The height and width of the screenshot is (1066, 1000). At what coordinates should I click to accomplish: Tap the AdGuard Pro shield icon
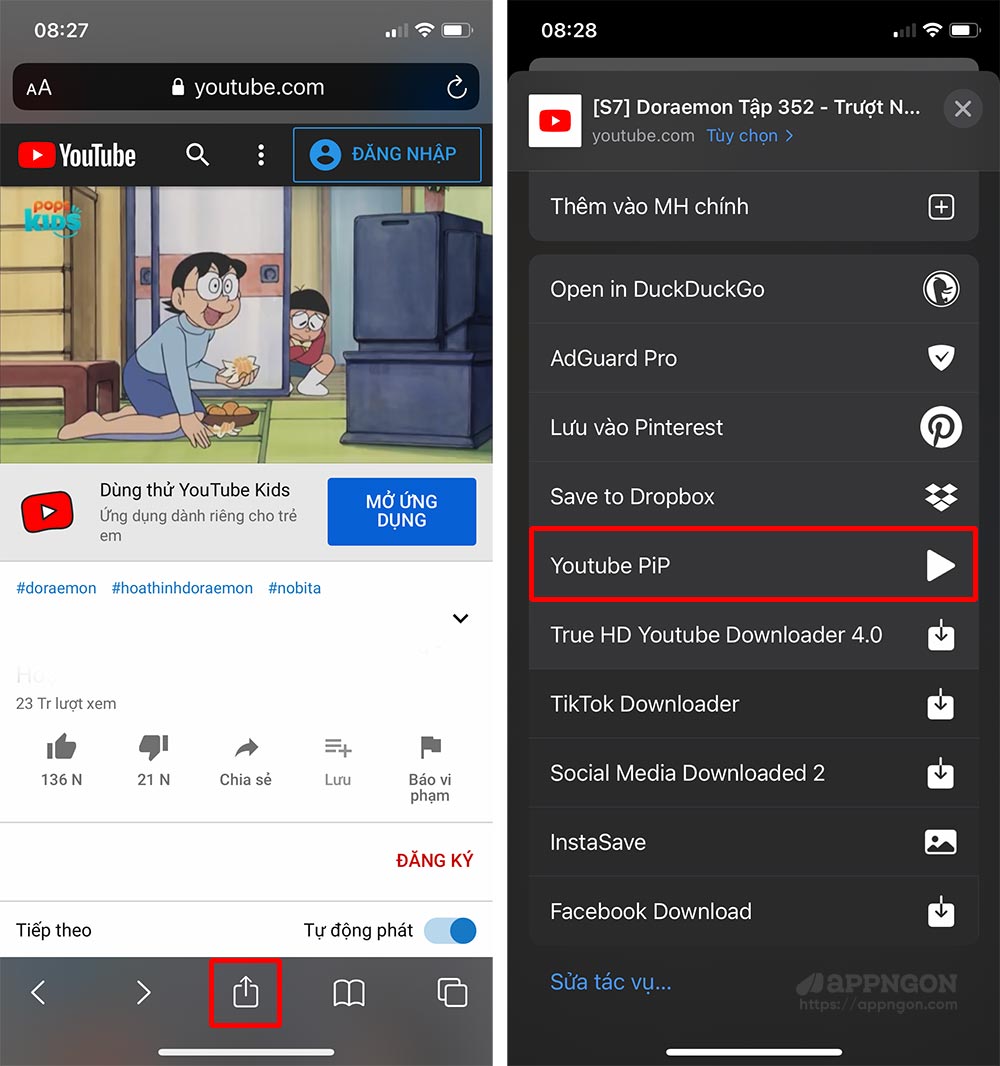(941, 358)
